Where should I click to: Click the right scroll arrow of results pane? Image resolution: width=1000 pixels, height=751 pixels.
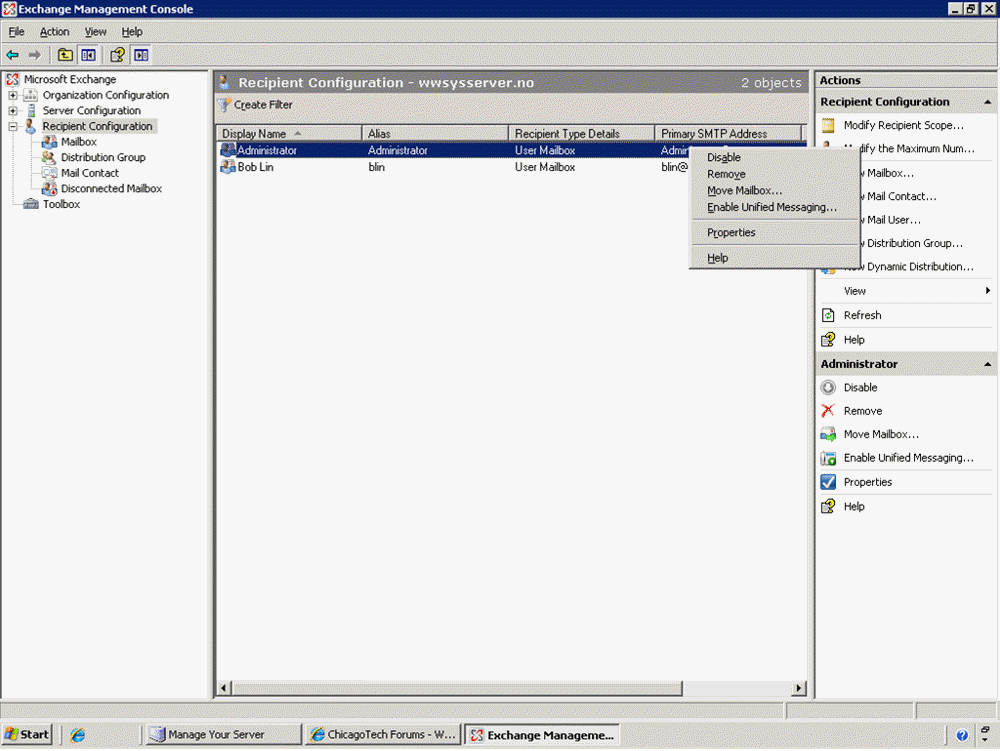798,688
